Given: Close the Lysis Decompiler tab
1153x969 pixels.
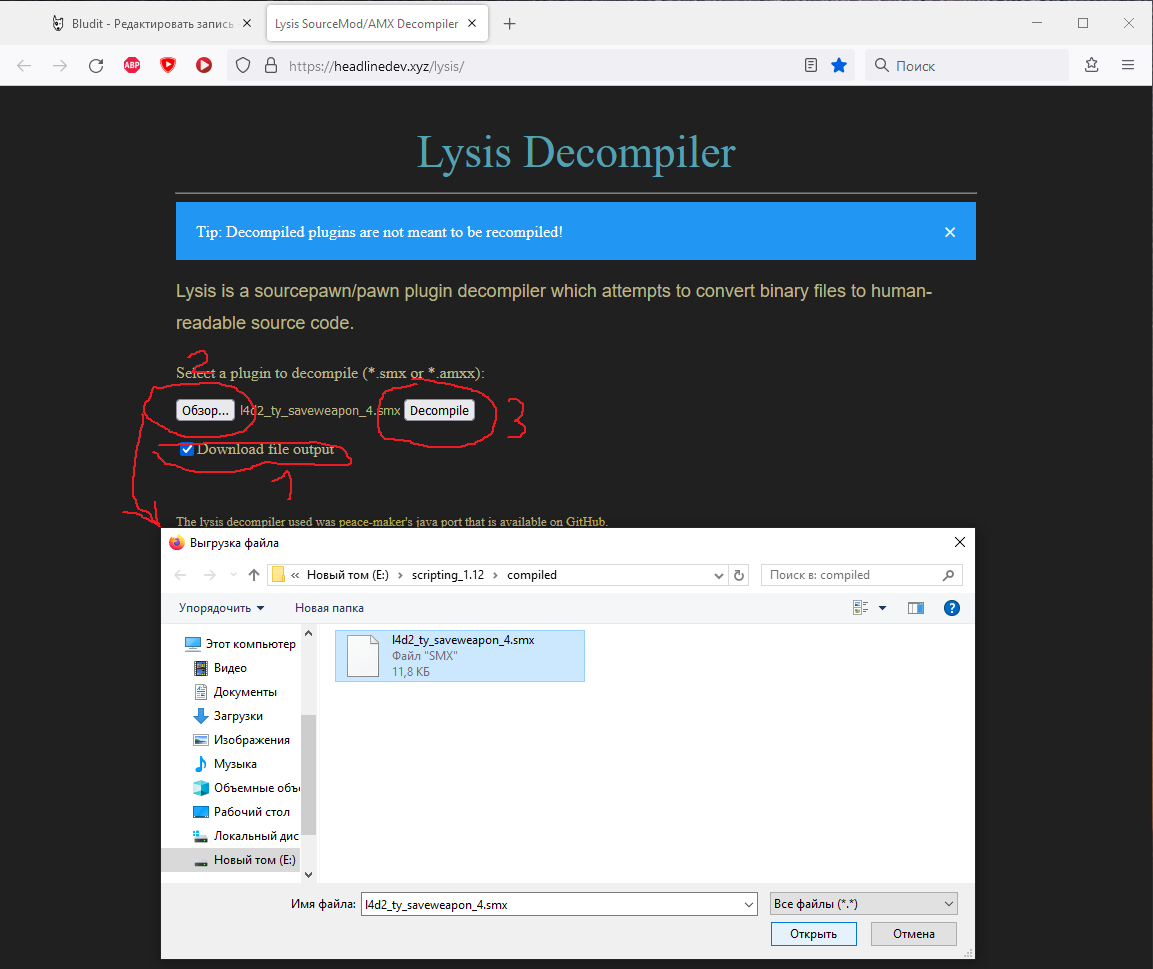Looking at the screenshot, I should [x=472, y=24].
